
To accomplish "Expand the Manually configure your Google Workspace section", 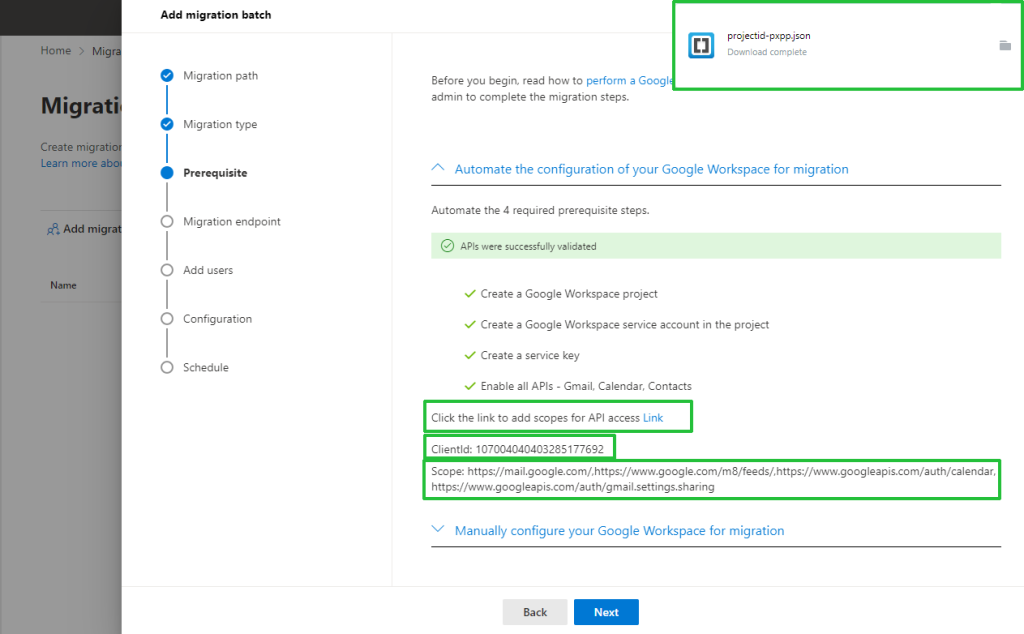I will pos(437,530).
